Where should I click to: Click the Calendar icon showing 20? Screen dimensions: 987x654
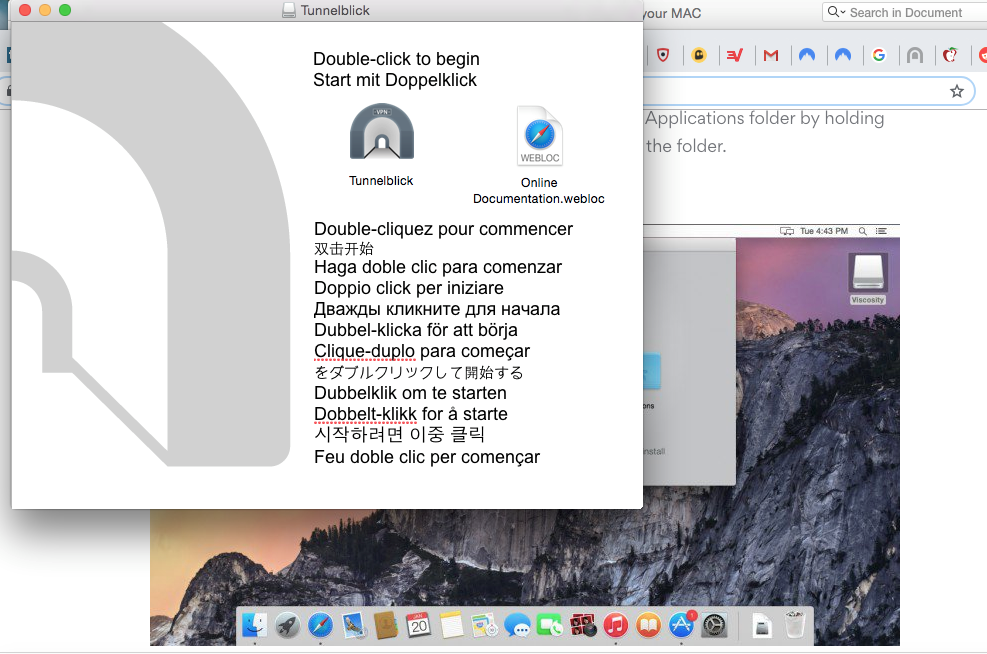419,626
